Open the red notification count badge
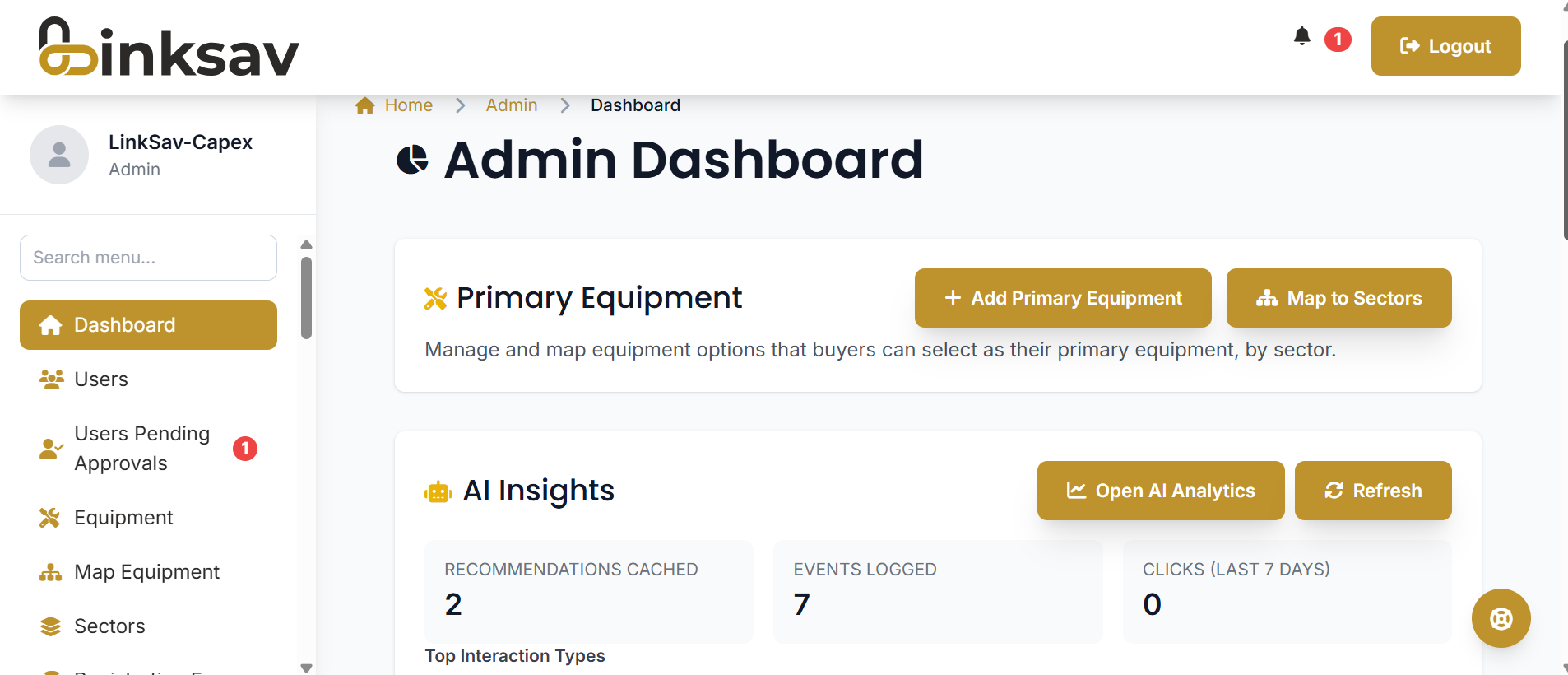The image size is (1568, 675). 1338,39
